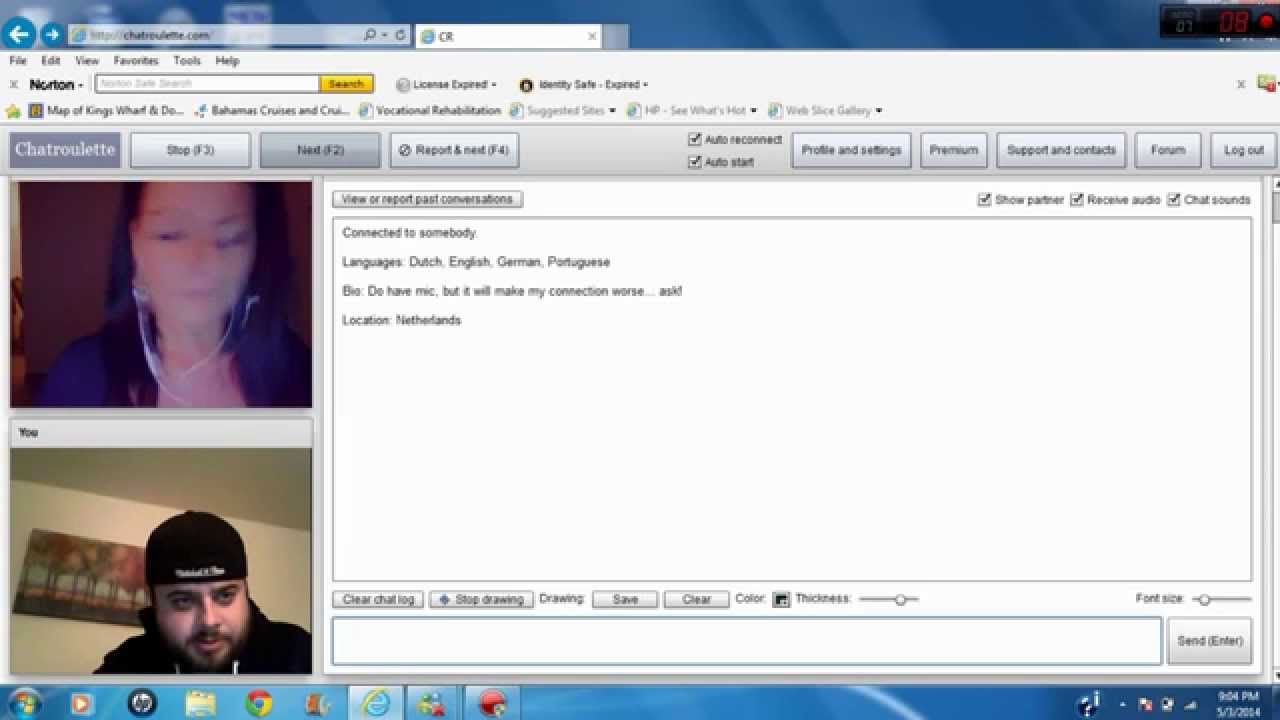1280x720 pixels.
Task: Click the partner's webcam video
Action: click(161, 294)
